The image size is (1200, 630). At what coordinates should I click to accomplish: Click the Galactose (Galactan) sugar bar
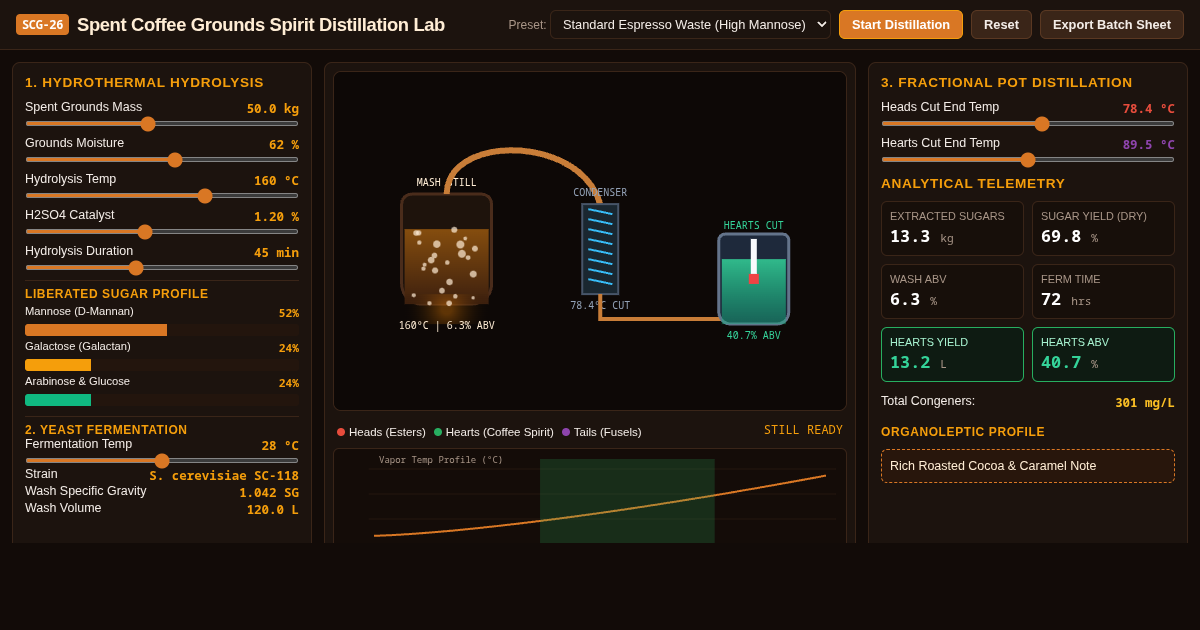[x=162, y=365]
